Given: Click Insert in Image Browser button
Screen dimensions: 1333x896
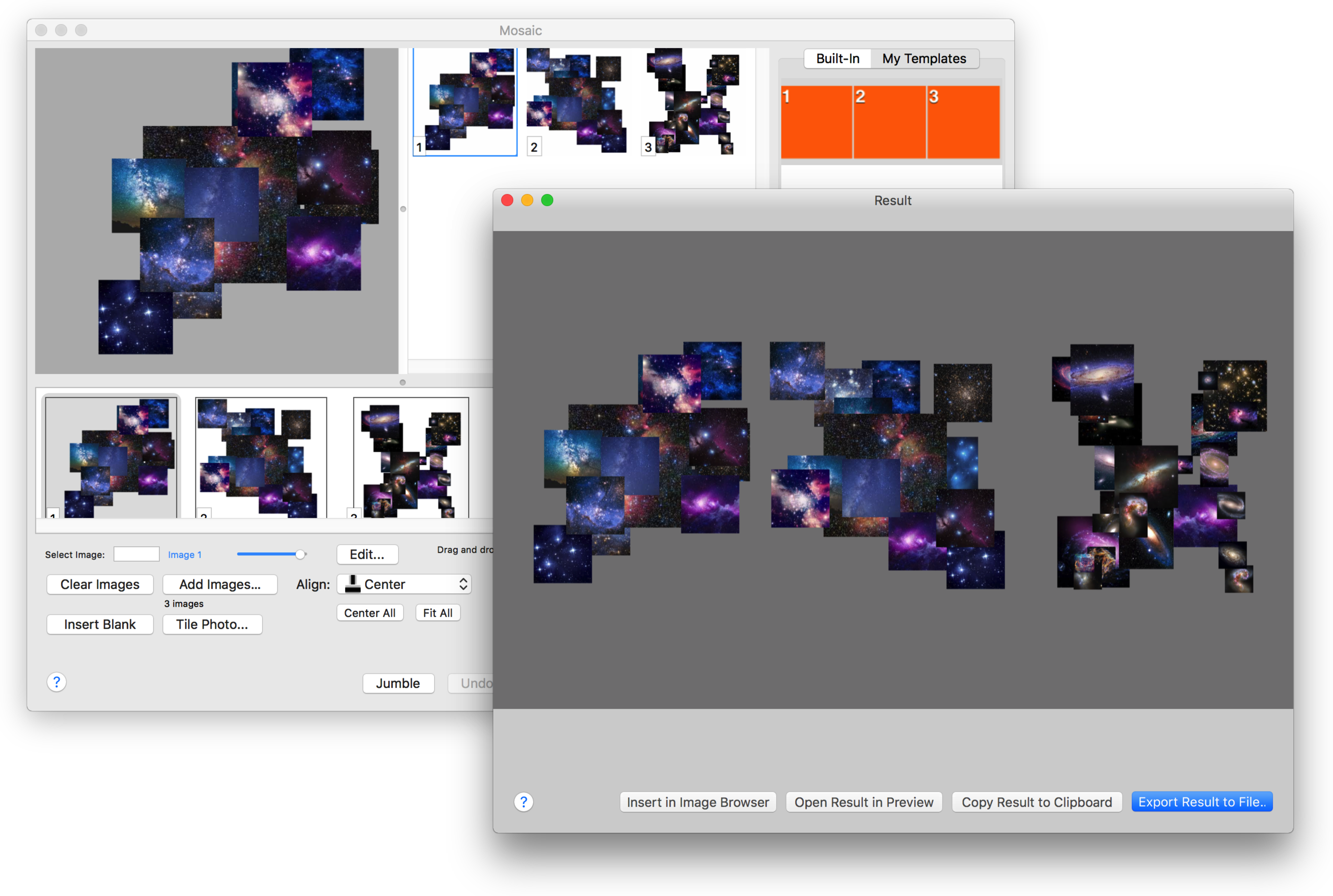Looking at the screenshot, I should click(x=698, y=801).
